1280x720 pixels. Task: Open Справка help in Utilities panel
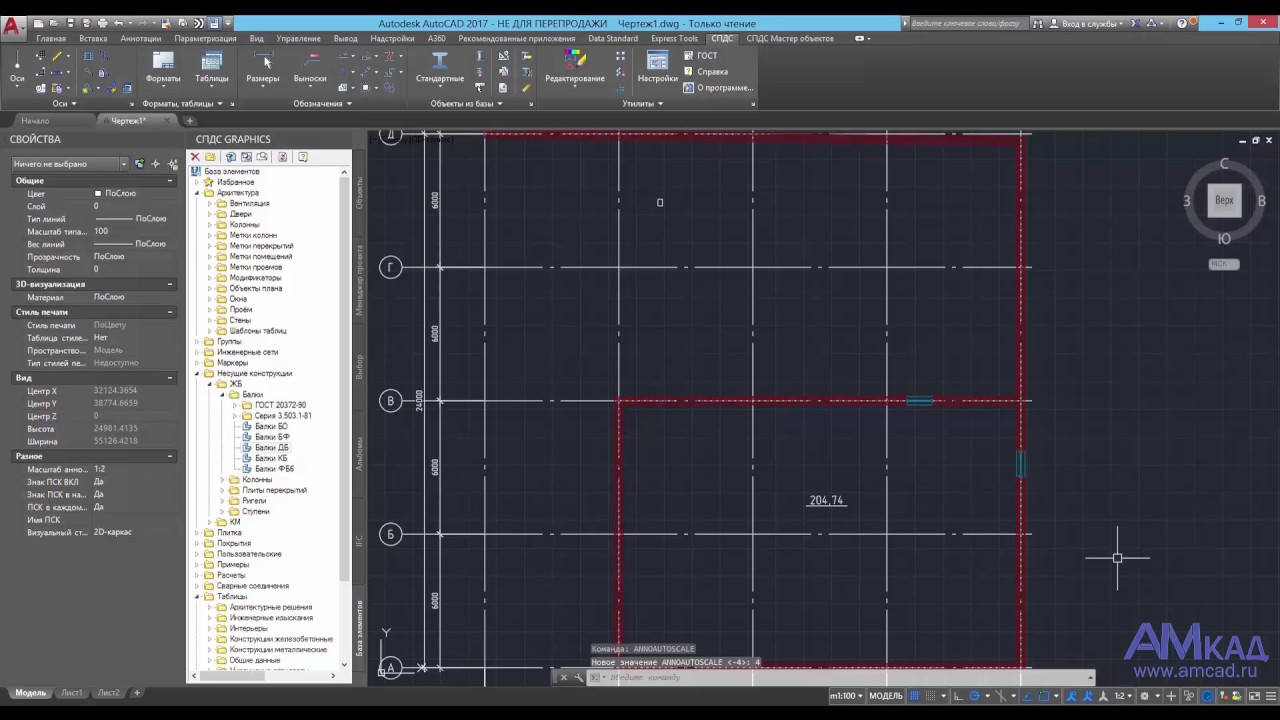point(706,72)
